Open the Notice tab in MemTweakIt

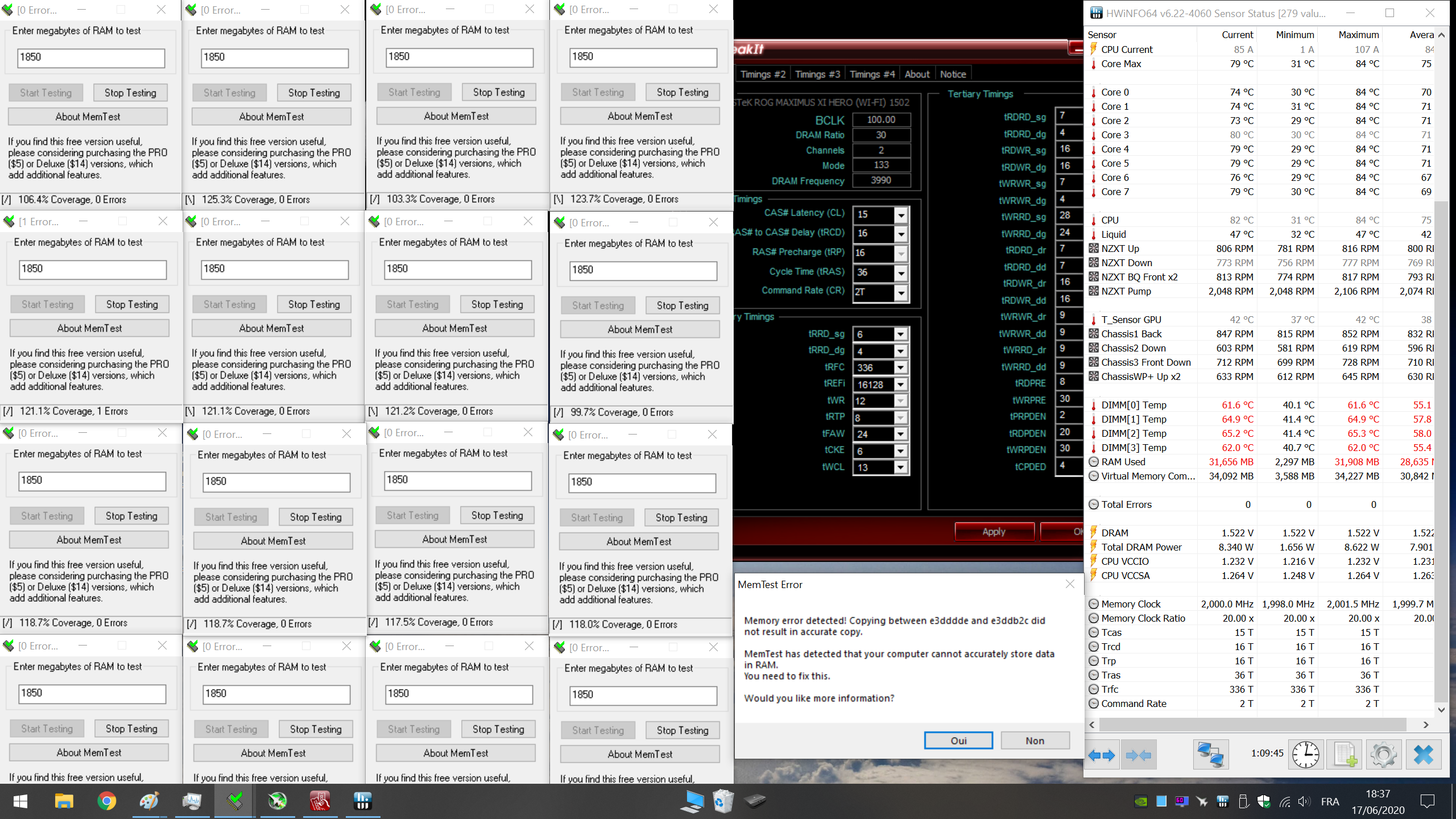(953, 74)
